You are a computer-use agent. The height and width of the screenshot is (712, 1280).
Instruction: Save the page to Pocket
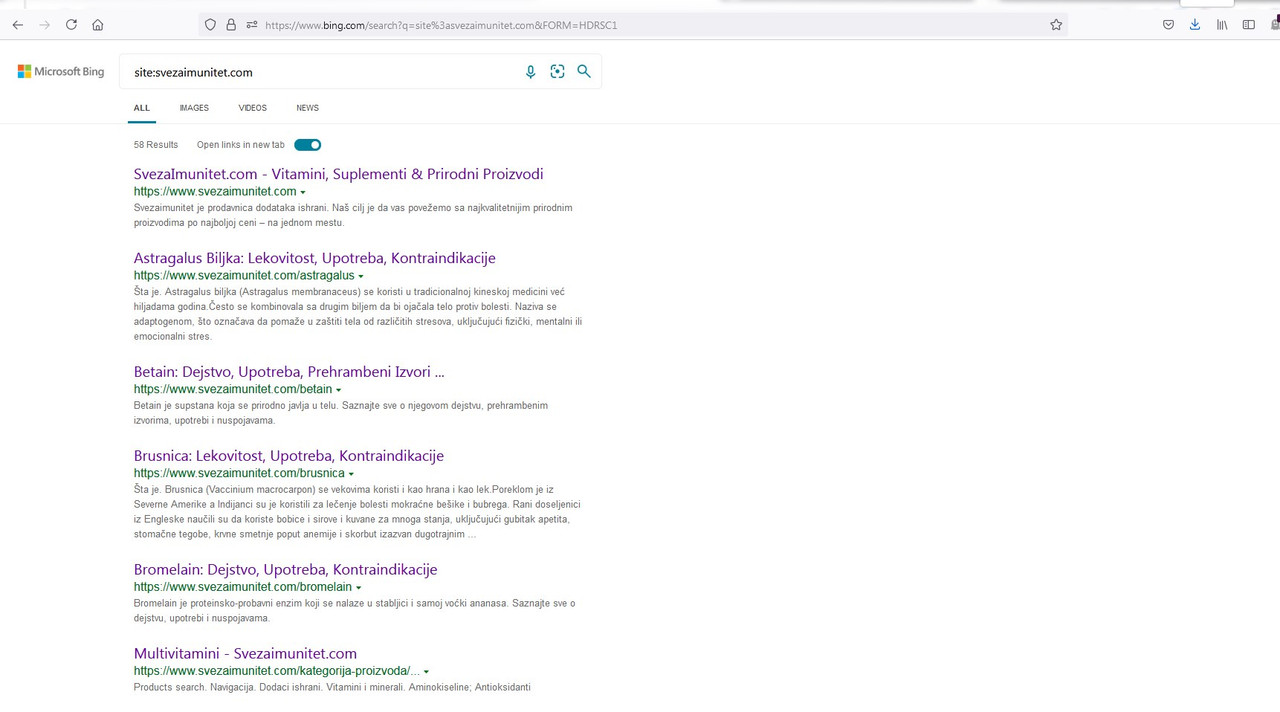(1168, 25)
